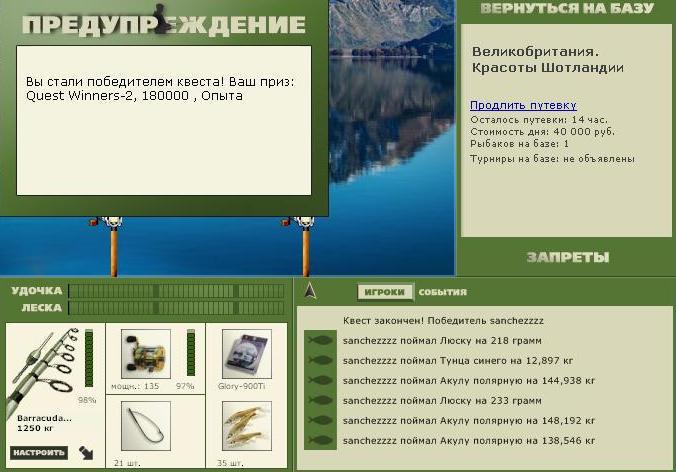Click the Леска tension indicator bar

[176, 308]
